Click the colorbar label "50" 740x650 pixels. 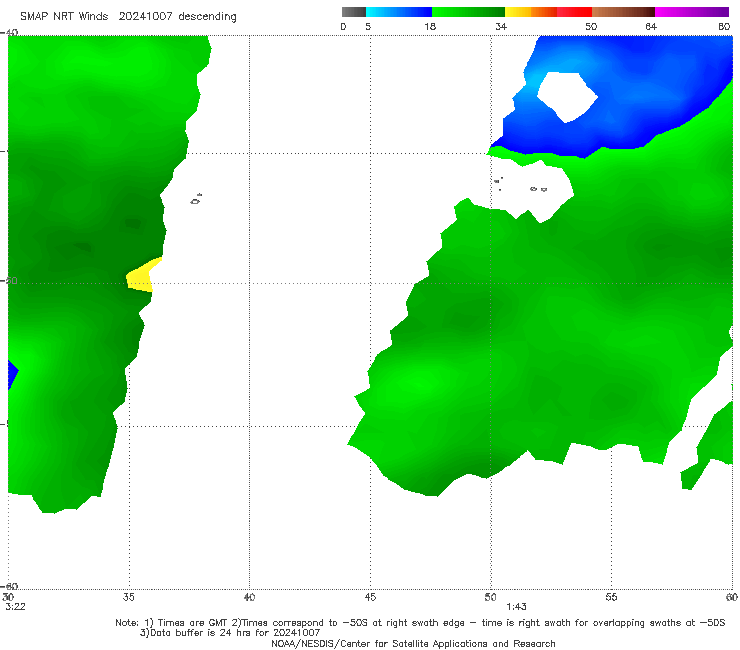tap(591, 27)
